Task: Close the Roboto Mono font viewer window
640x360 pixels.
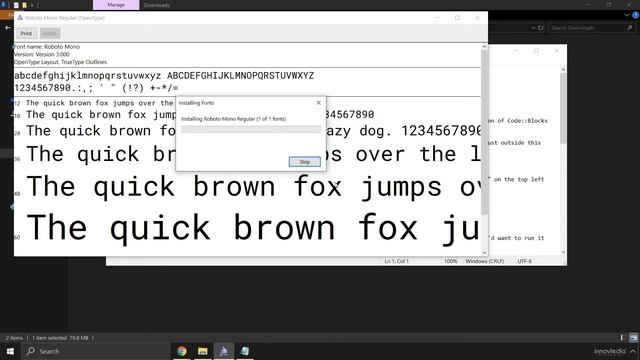Action: click(x=478, y=18)
